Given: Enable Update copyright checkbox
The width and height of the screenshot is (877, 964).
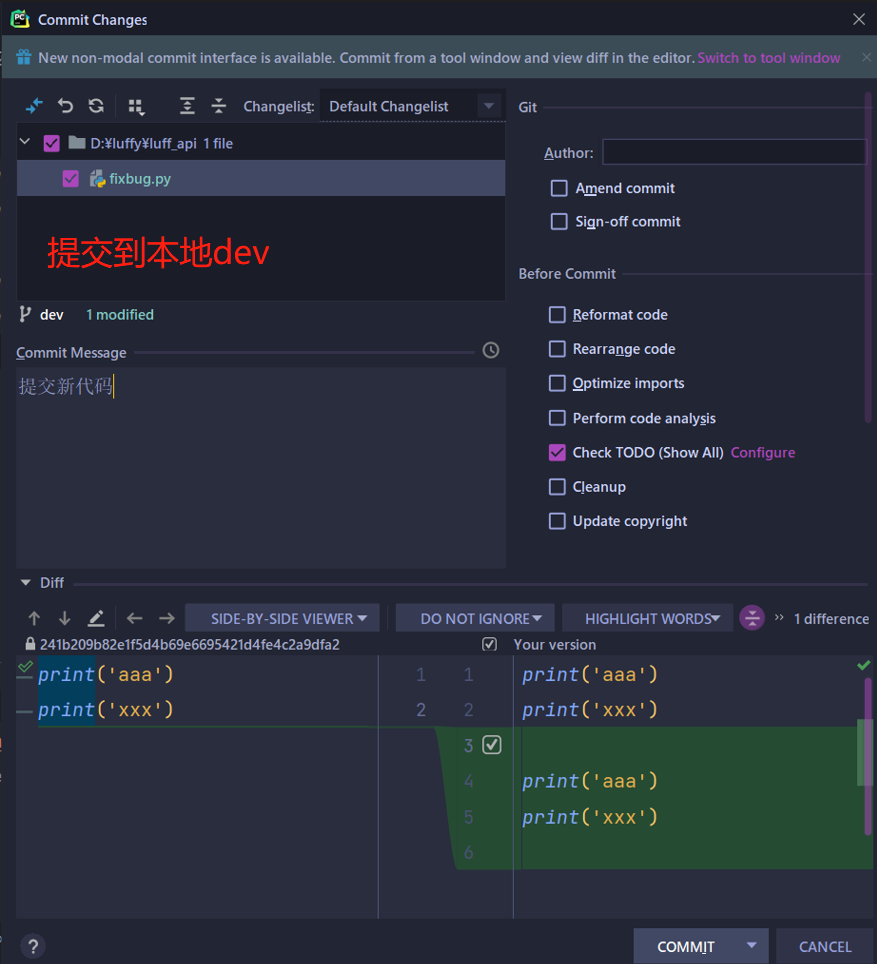Looking at the screenshot, I should tap(557, 521).
